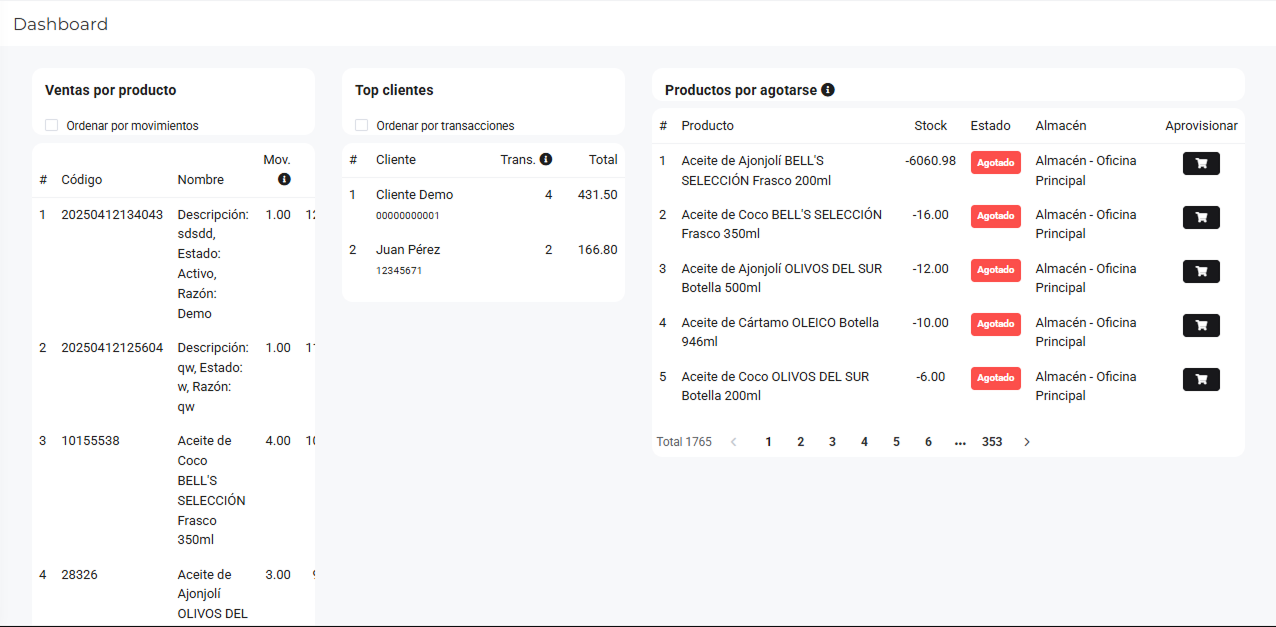The image size is (1276, 627).
Task: Click pagination ellipsis to jump pages
Action: 960,442
